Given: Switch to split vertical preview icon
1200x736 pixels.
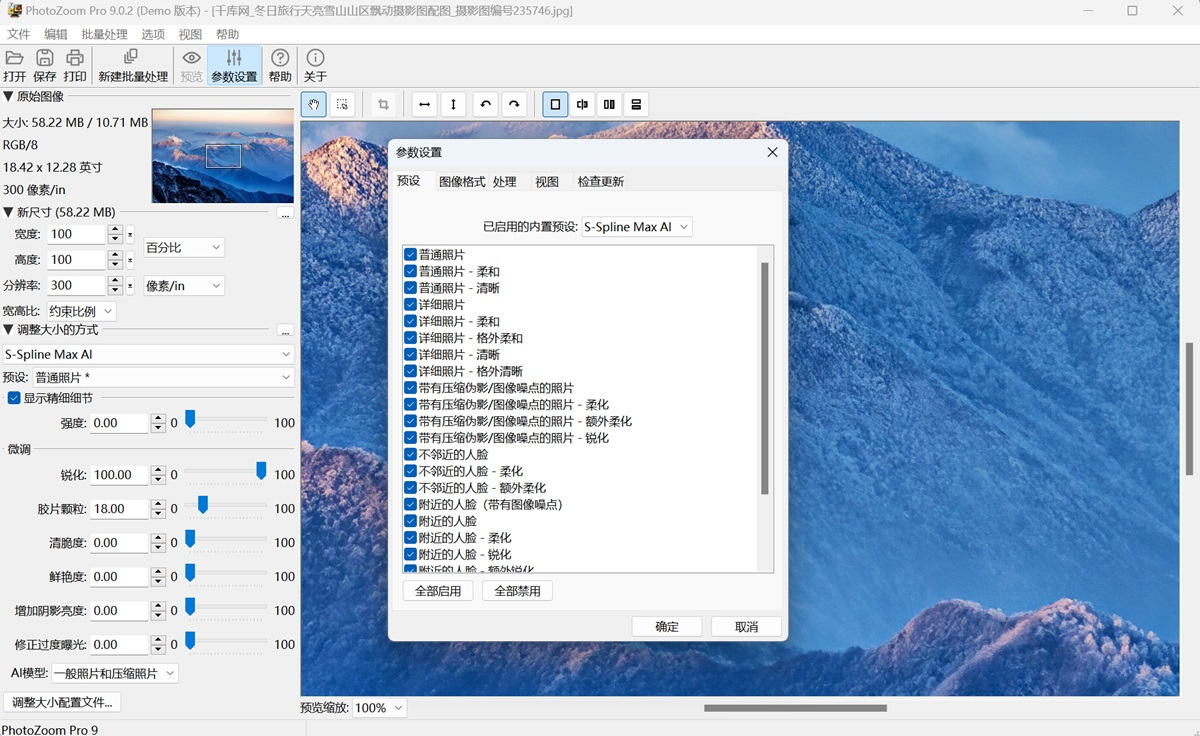Looking at the screenshot, I should [x=582, y=104].
